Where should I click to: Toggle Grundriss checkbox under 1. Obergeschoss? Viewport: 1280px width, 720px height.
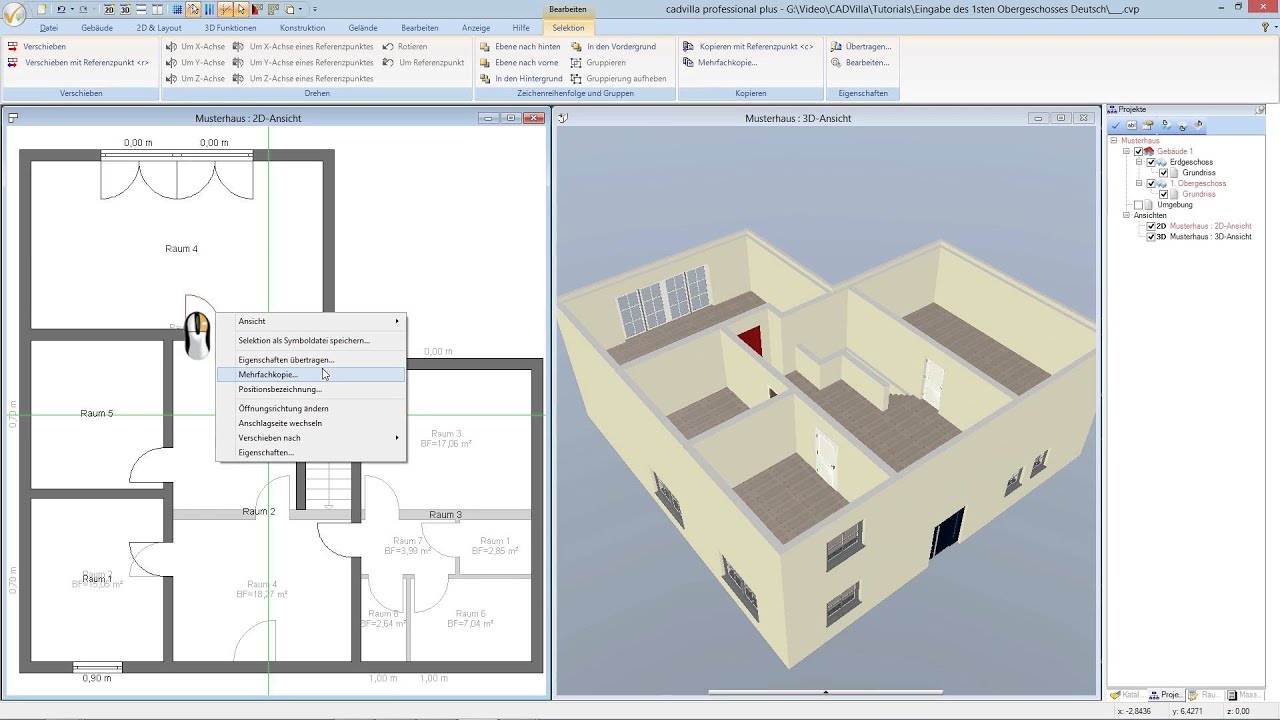coord(1163,194)
